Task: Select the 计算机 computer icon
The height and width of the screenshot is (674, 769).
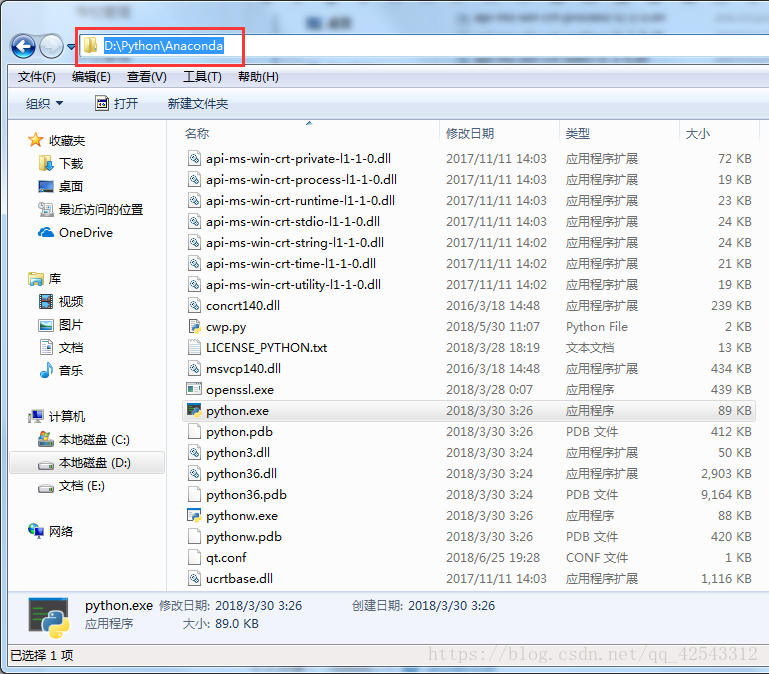Action: click(x=35, y=416)
